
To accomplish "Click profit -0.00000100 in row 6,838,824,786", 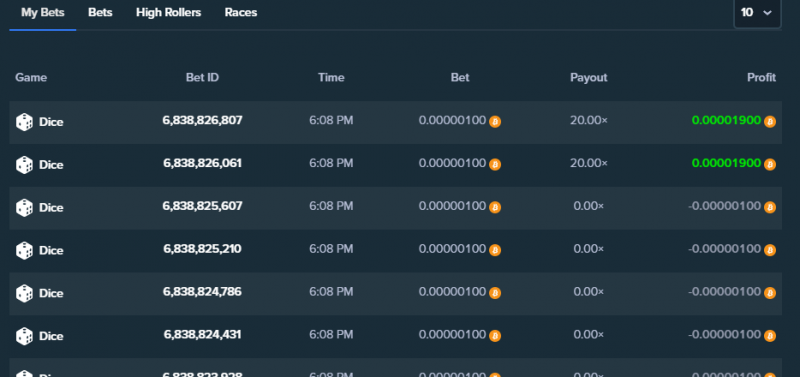I will tap(724, 292).
